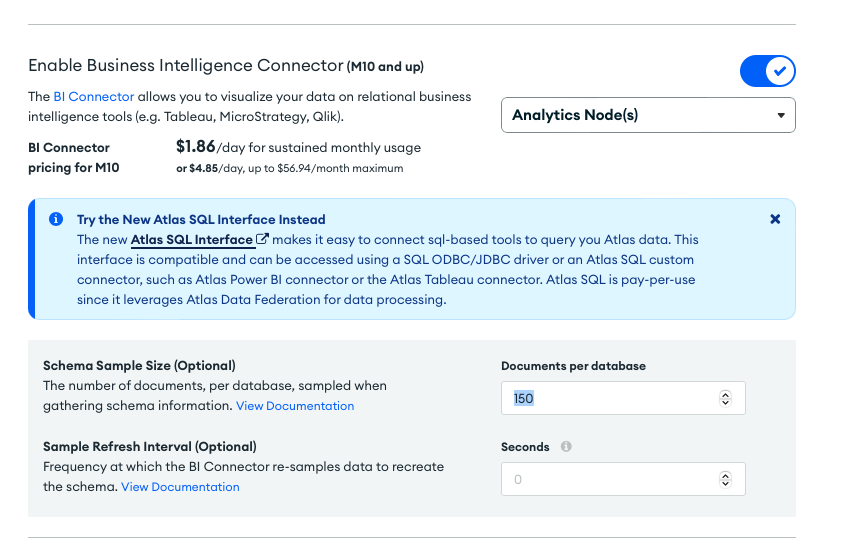This screenshot has width=855, height=548.
Task: Follow the Atlas SQL Interface link
Action: point(191,240)
